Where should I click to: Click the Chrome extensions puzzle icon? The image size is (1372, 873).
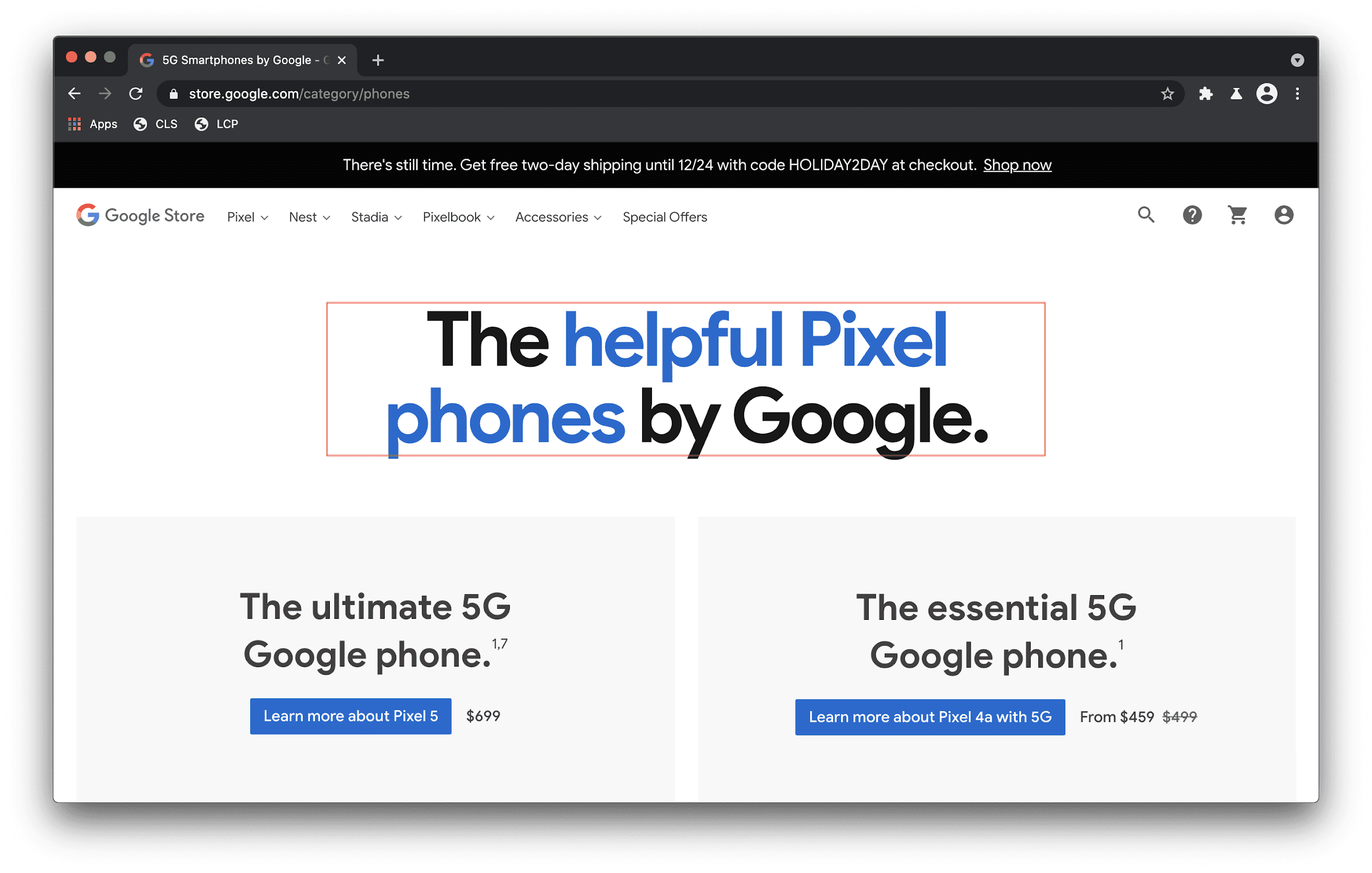coord(1204,93)
